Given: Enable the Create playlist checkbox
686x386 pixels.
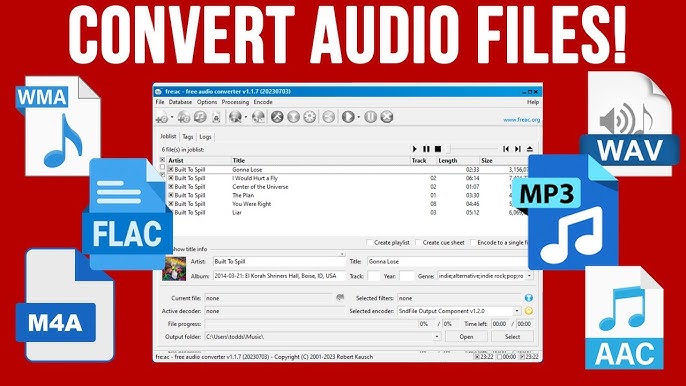Looking at the screenshot, I should coord(369,242).
